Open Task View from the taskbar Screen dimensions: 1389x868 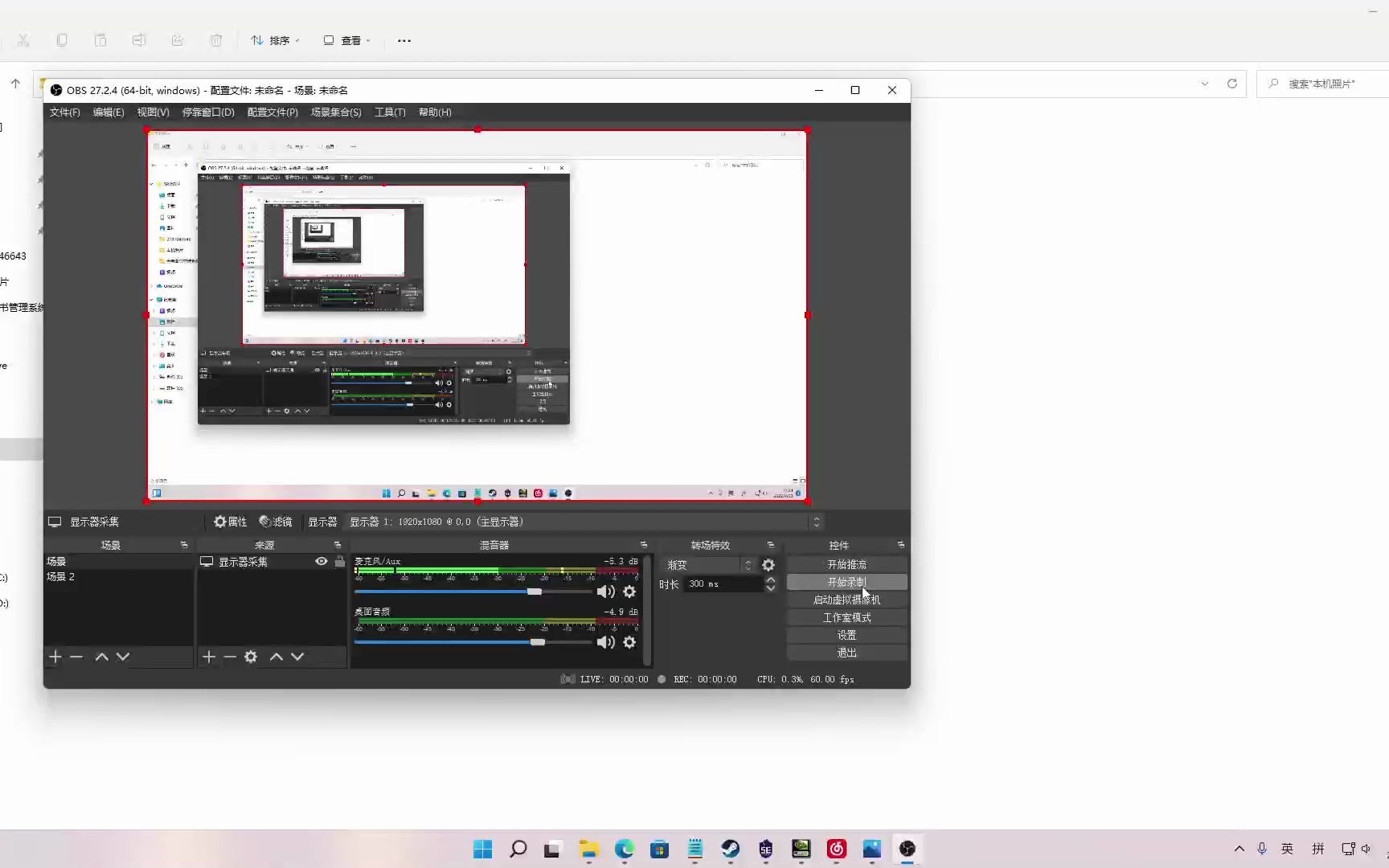click(x=552, y=849)
